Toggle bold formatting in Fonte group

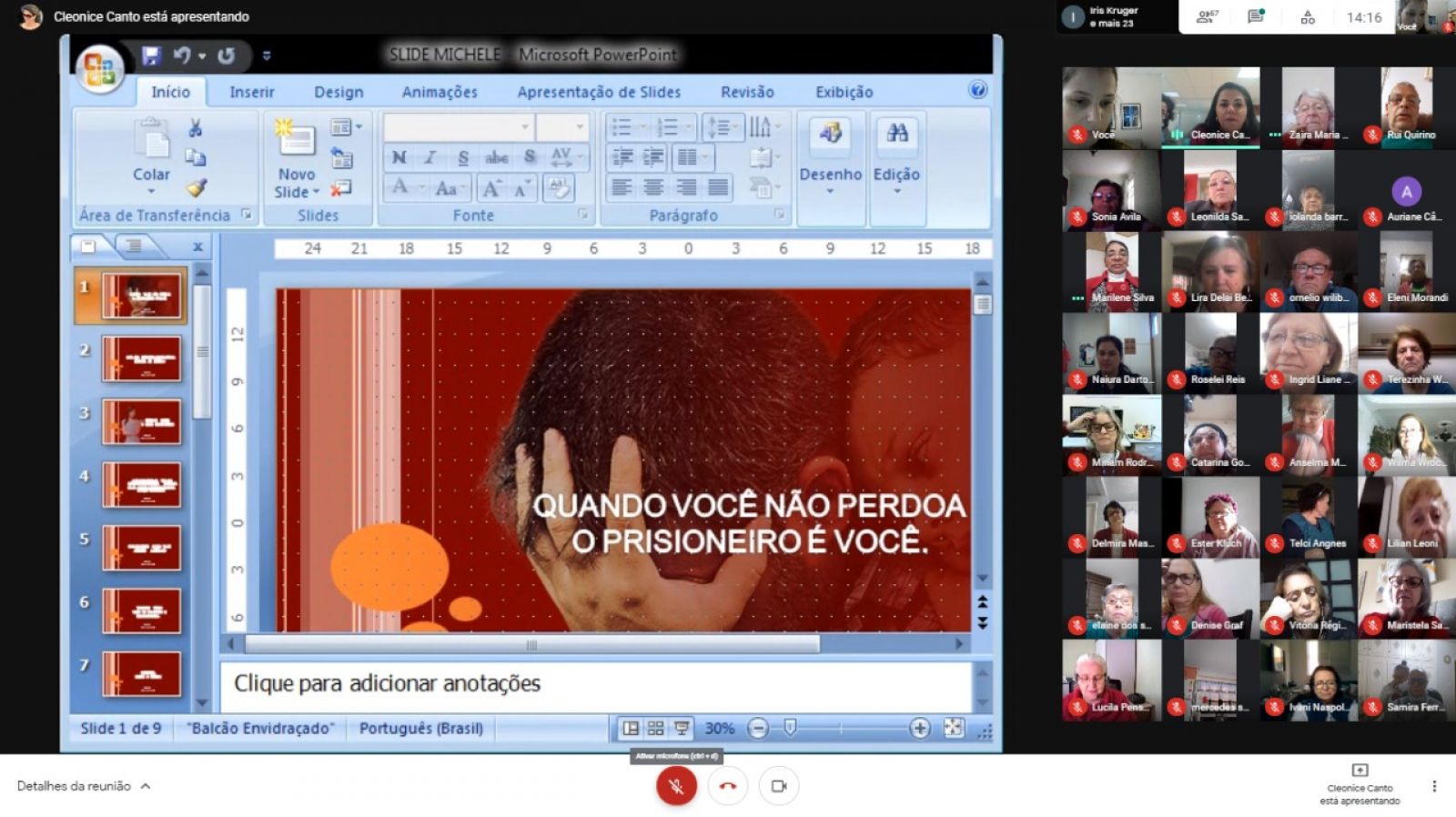tap(399, 157)
